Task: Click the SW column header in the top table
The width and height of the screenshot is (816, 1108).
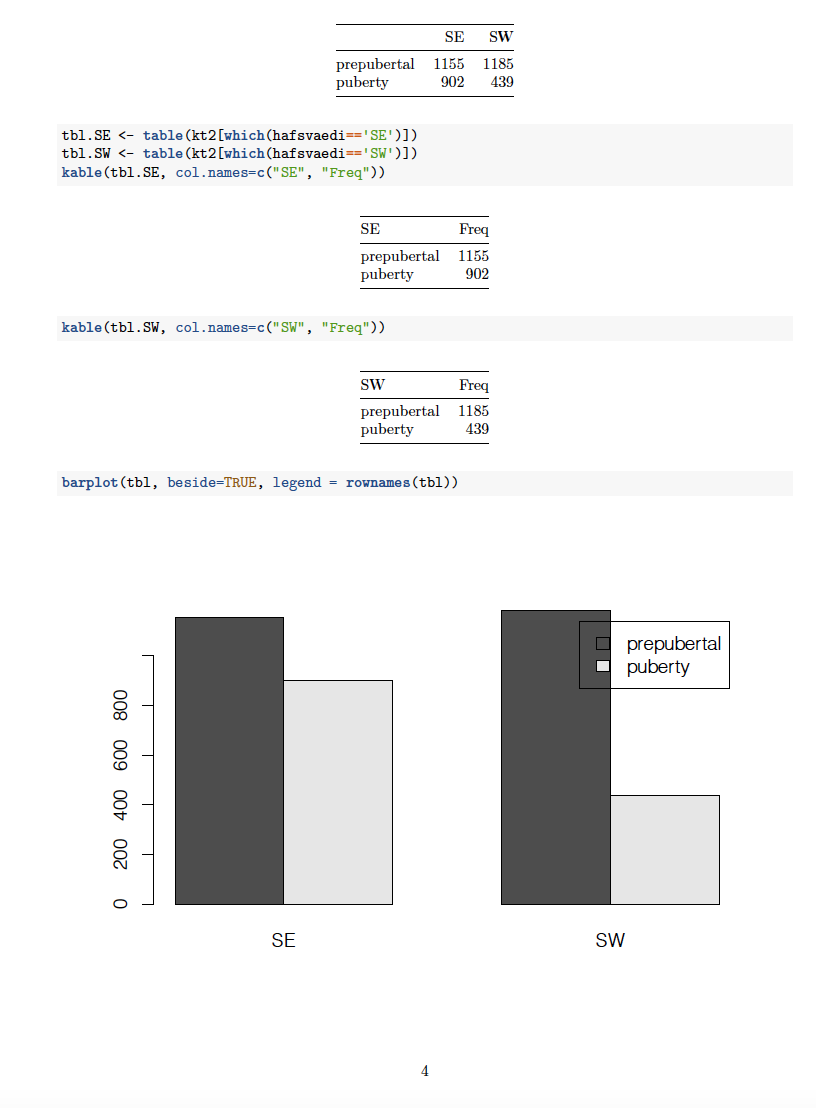Action: [501, 37]
